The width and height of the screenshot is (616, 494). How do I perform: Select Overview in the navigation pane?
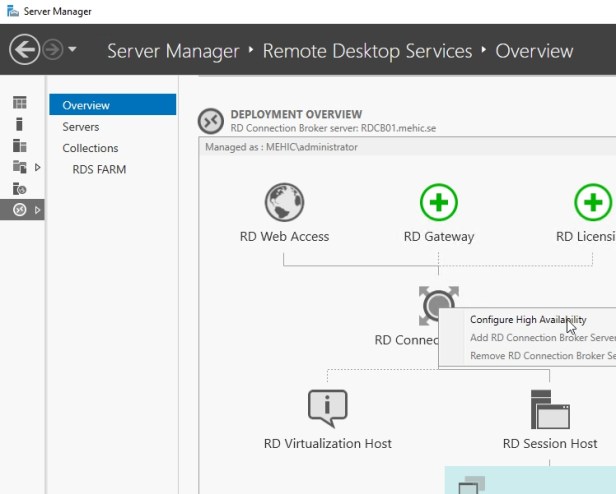[86, 105]
